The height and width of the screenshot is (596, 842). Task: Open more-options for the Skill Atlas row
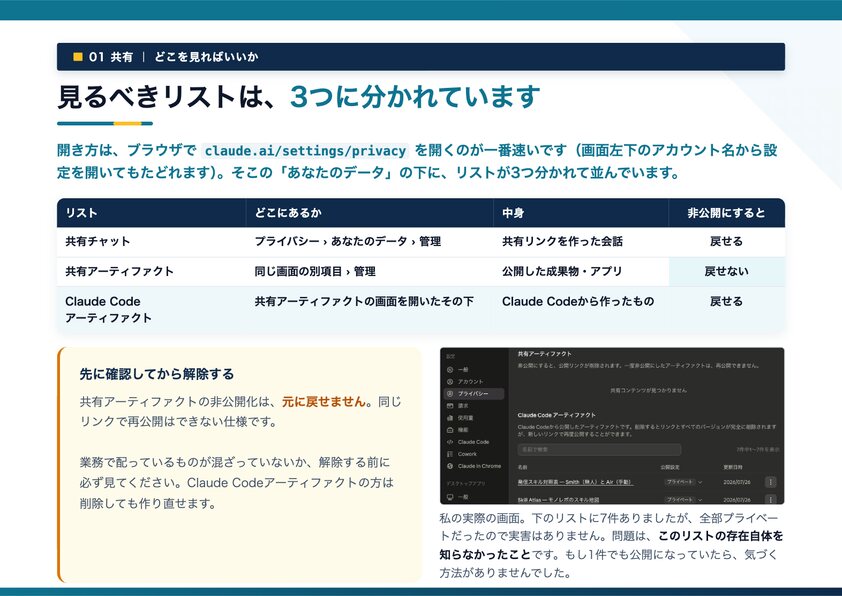click(x=771, y=499)
